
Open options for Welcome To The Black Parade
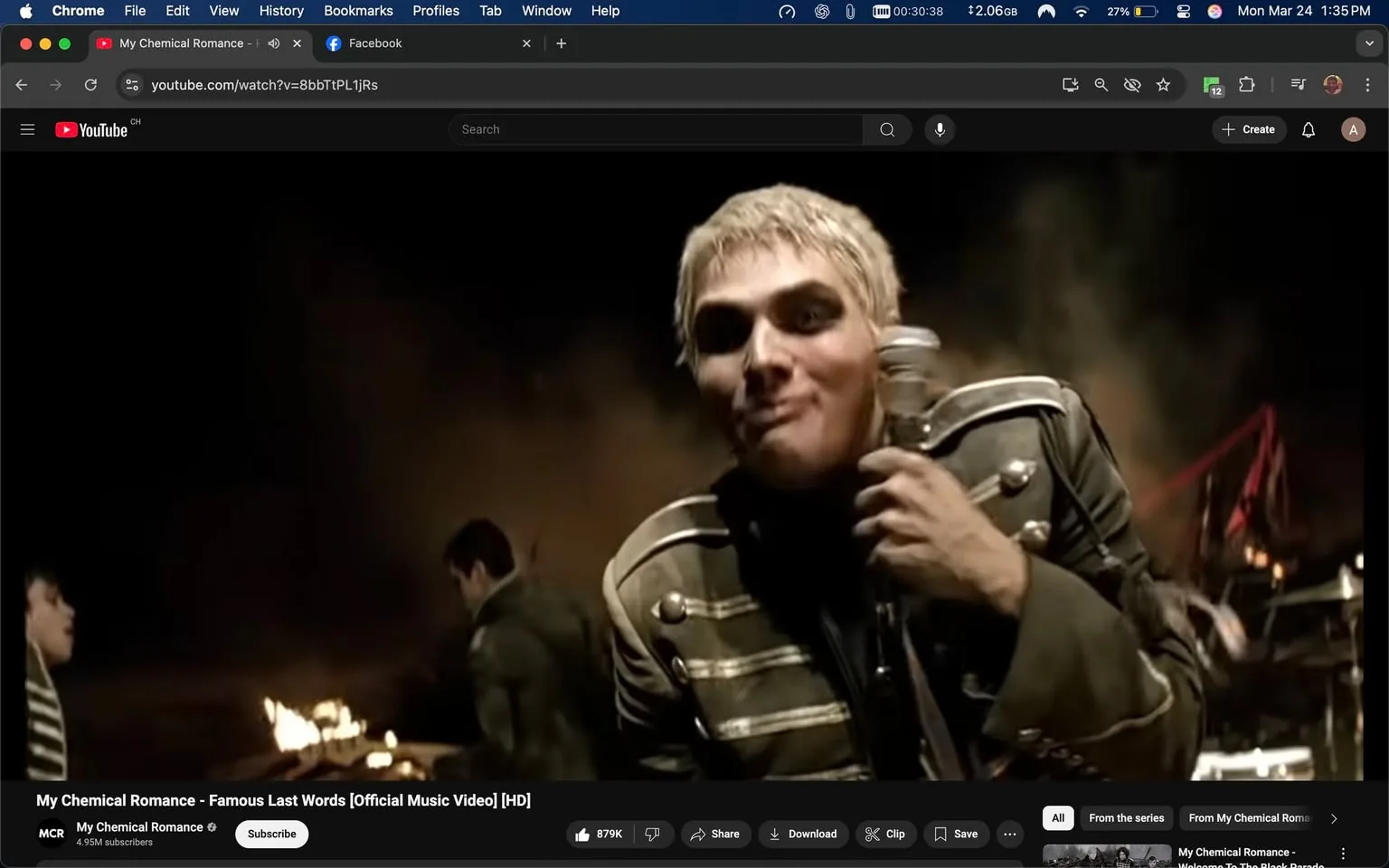point(1341,853)
